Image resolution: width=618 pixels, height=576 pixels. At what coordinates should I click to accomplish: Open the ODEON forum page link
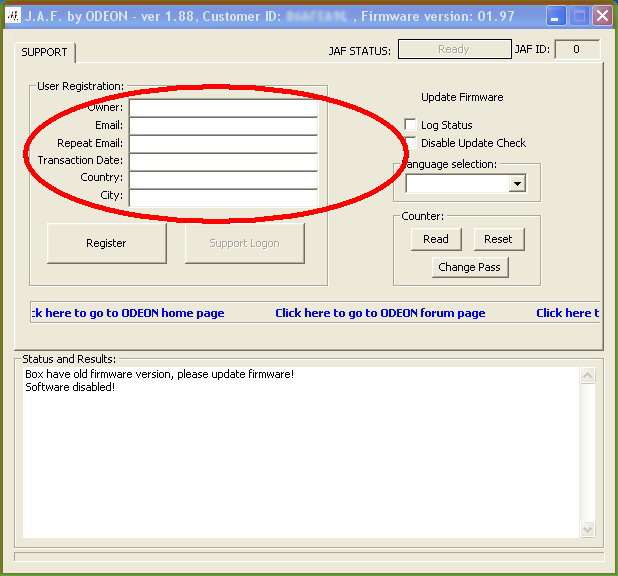point(380,313)
